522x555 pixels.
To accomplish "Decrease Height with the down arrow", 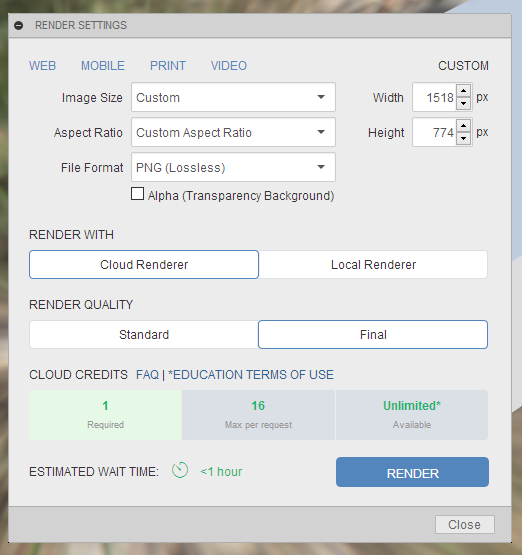I will point(464,139).
